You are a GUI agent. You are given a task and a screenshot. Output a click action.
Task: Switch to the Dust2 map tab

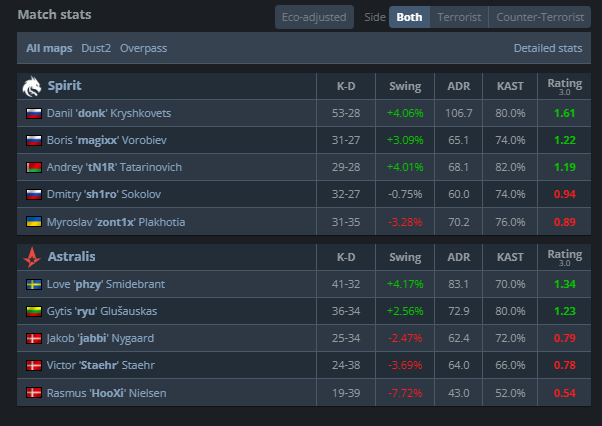tap(96, 48)
